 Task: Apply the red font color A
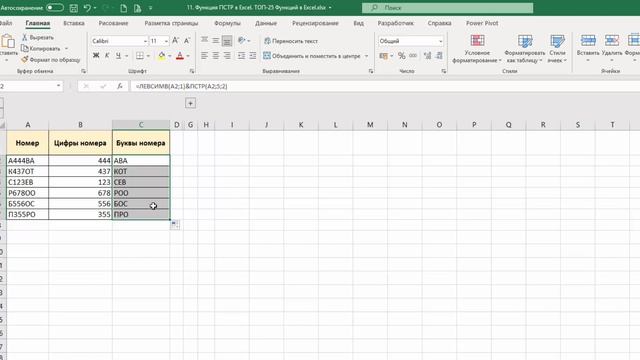[x=180, y=56]
